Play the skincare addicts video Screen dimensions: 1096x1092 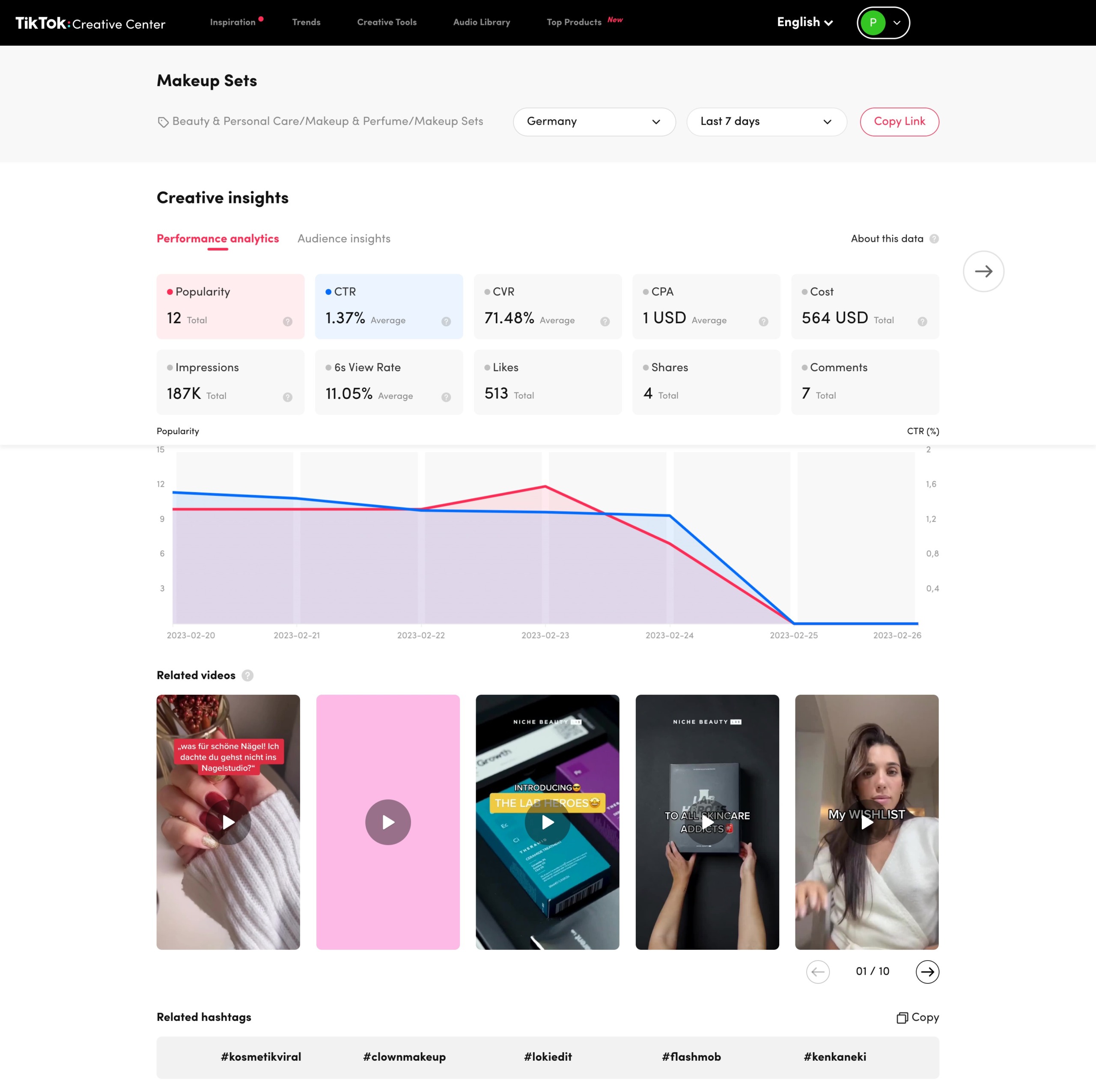(707, 822)
